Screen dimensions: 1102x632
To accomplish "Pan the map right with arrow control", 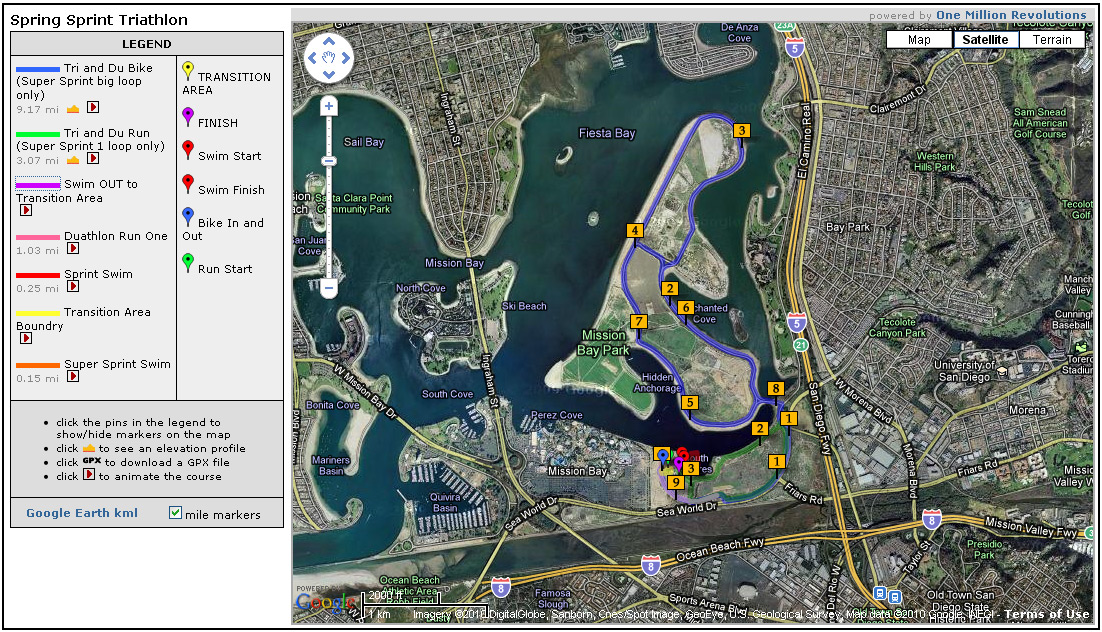I will (x=344, y=58).
